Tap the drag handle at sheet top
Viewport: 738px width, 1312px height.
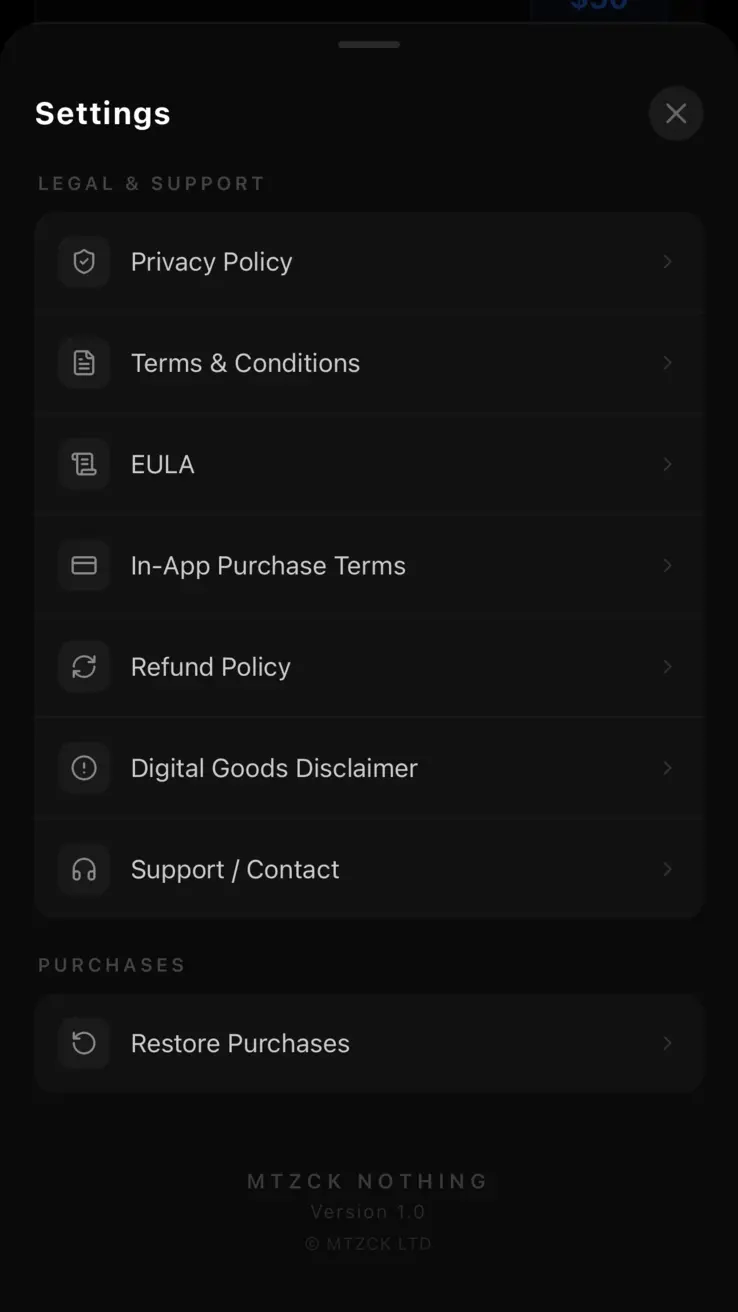tap(369, 45)
